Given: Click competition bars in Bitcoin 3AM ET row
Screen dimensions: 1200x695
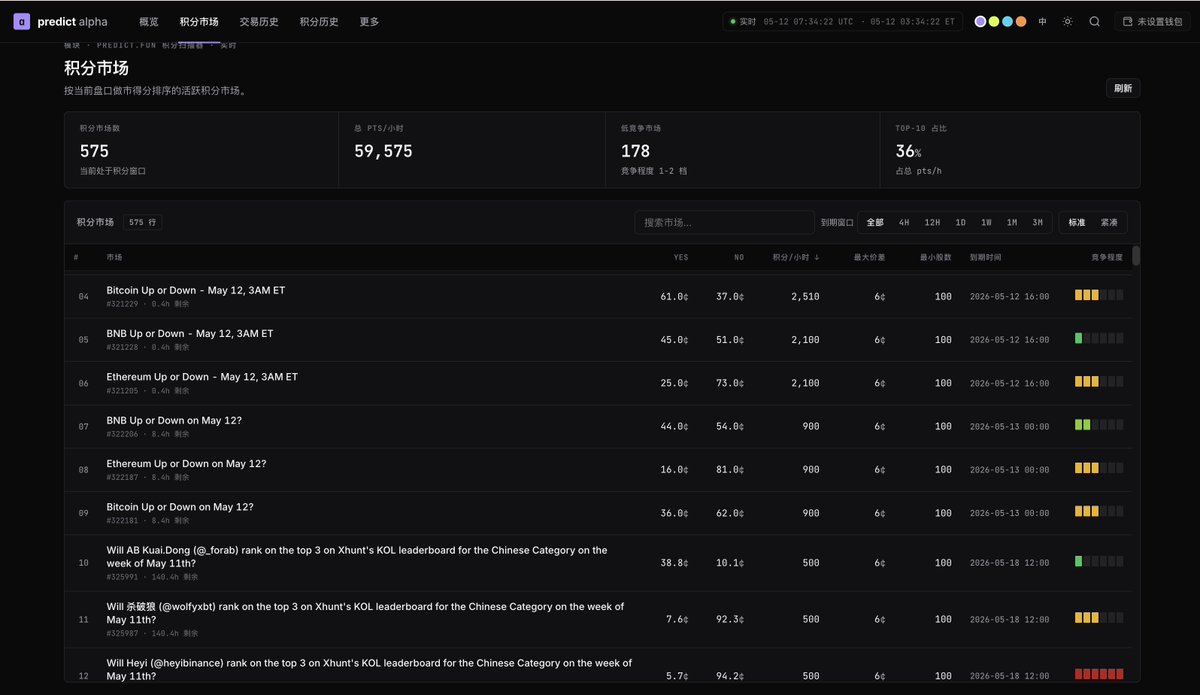Looking at the screenshot, I should tap(1099, 295).
